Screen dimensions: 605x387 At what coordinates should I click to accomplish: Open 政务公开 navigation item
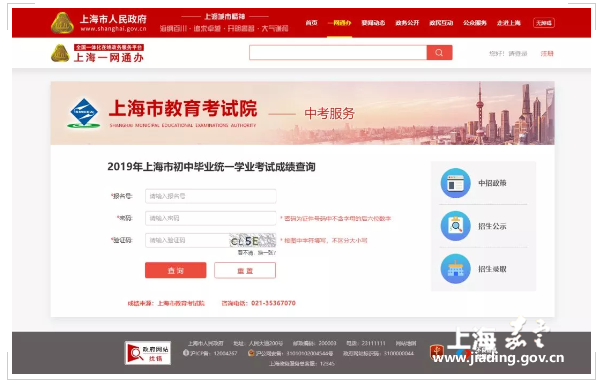pyautogui.click(x=407, y=23)
